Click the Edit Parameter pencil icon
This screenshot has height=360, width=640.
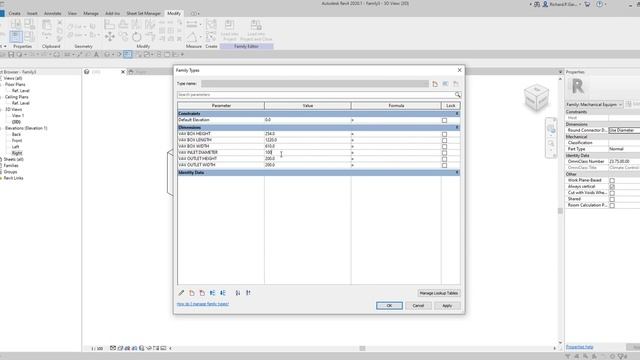(181, 293)
